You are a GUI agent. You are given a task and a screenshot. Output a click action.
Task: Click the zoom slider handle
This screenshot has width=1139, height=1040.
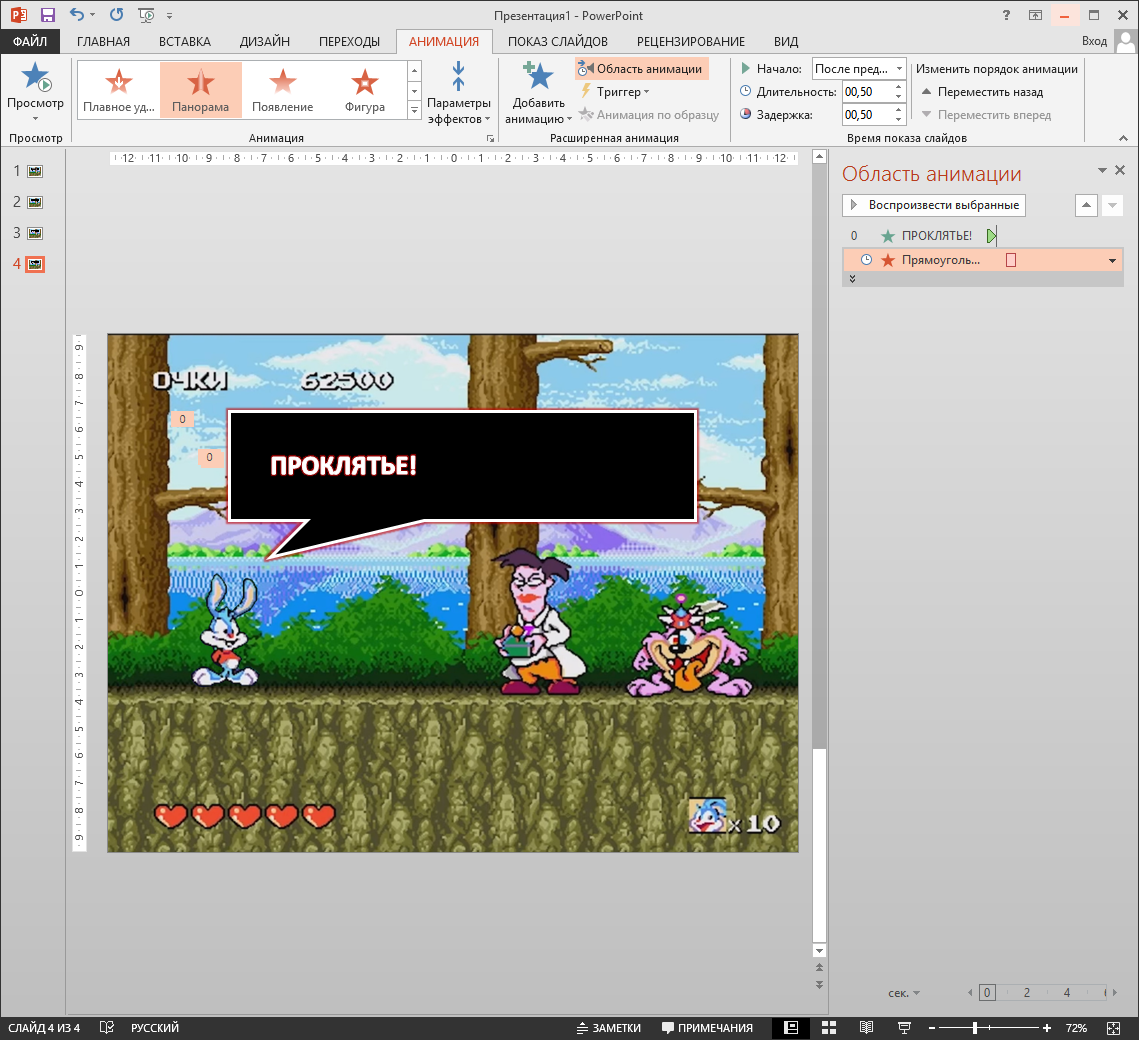pos(975,1028)
